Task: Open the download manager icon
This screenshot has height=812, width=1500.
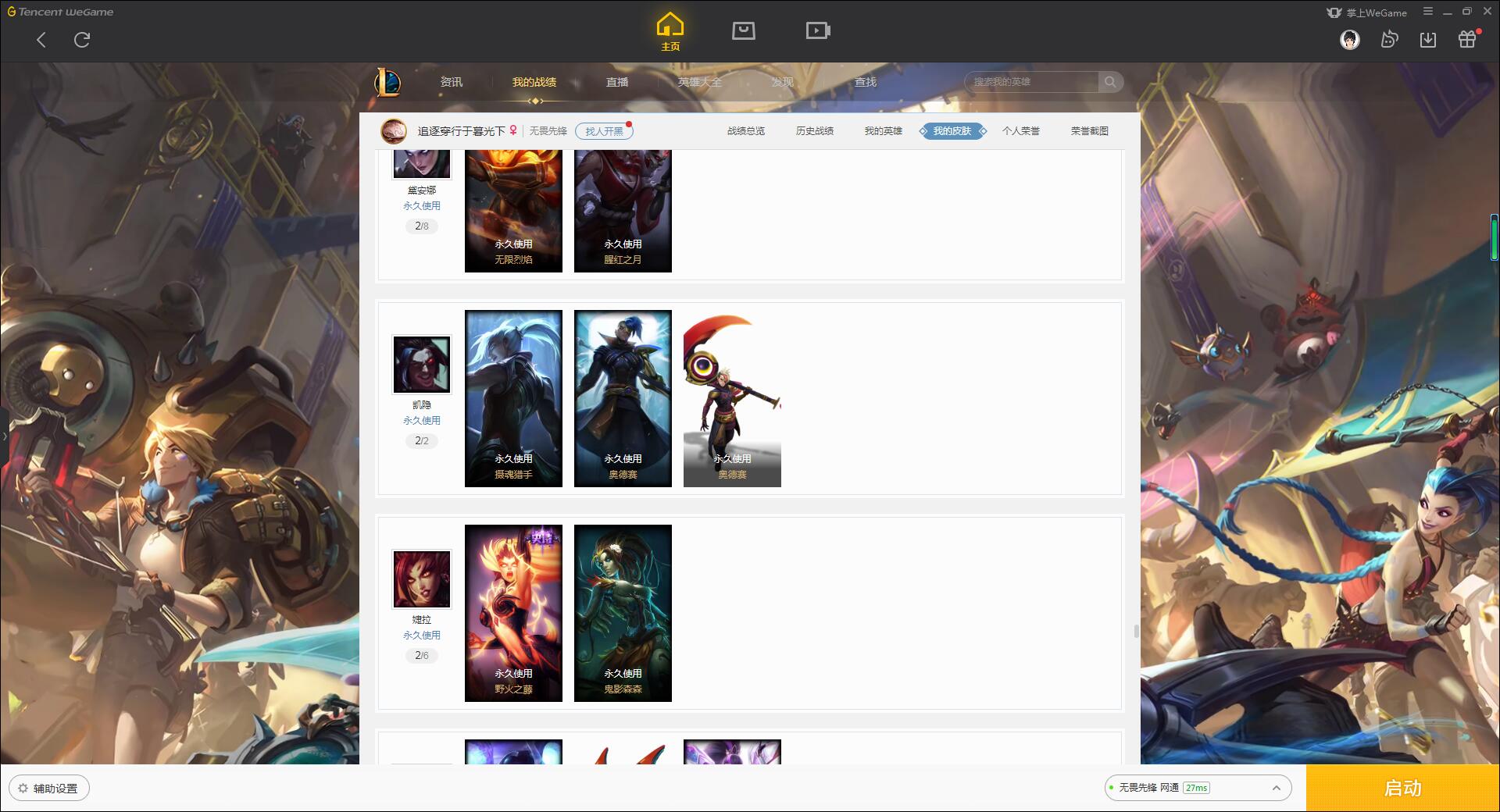Action: tap(1428, 39)
